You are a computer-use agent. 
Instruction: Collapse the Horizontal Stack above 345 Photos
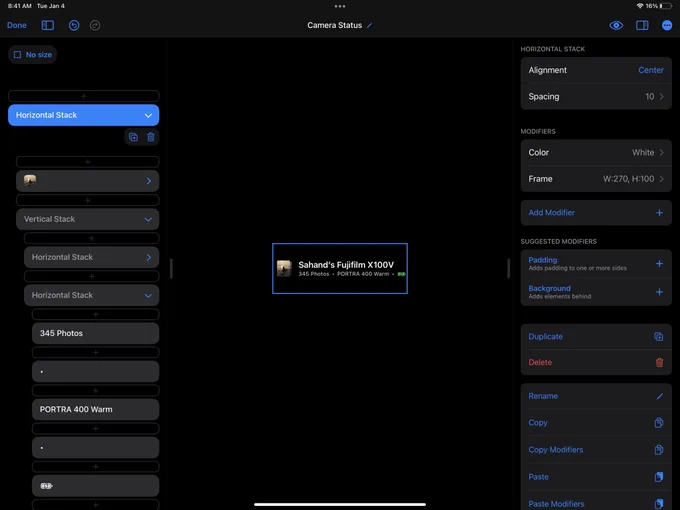click(148, 296)
